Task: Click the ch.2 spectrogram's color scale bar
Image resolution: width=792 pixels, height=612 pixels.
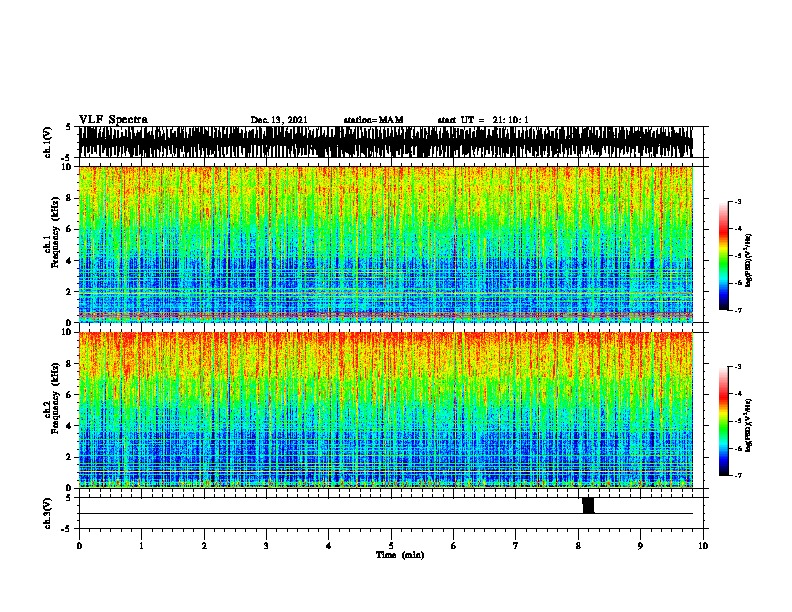Action: click(723, 421)
